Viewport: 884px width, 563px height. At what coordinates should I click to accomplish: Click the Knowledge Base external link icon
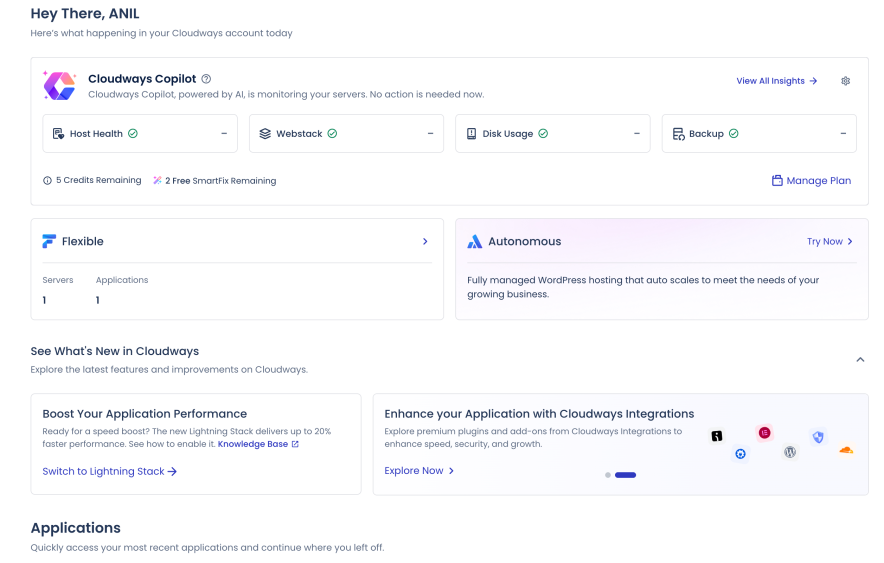(295, 444)
